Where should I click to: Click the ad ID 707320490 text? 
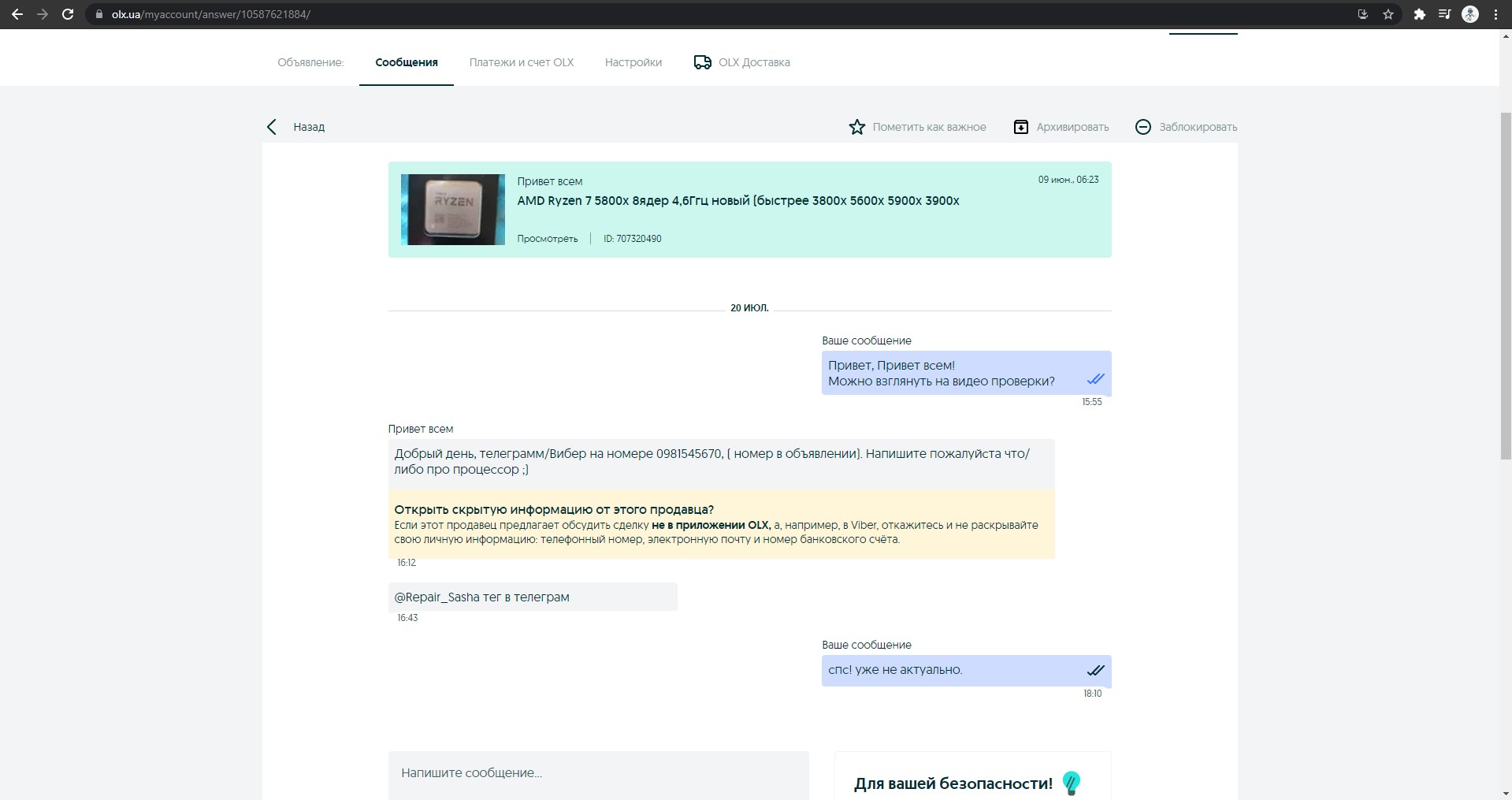633,239
